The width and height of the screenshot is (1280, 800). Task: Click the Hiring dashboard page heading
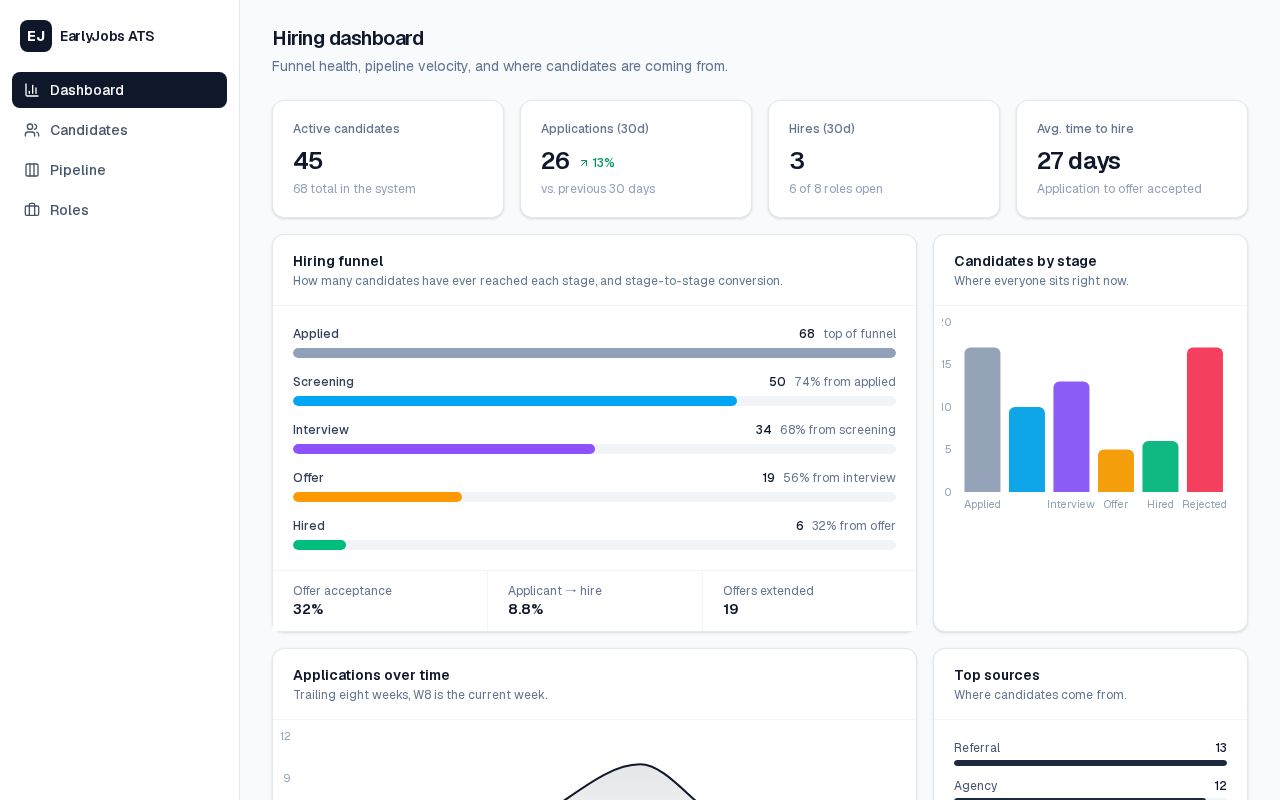348,38
